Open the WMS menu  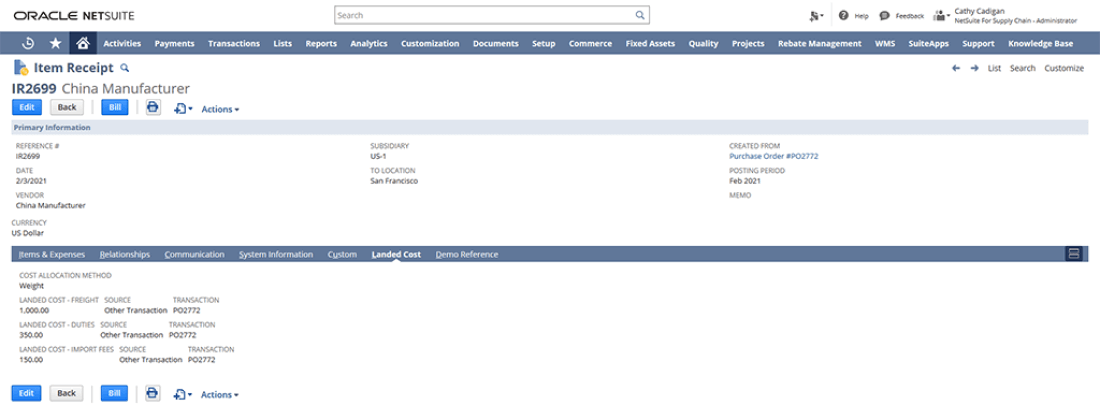[x=885, y=43]
